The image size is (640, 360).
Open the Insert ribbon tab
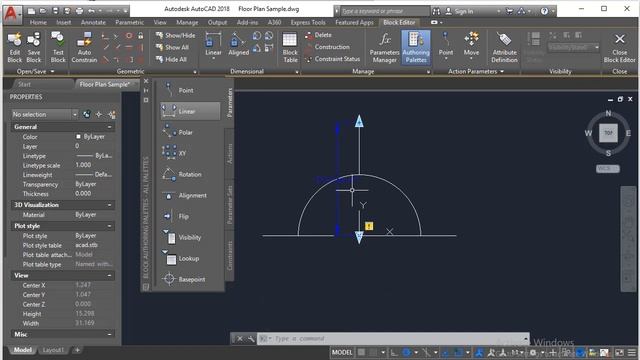tap(63, 22)
